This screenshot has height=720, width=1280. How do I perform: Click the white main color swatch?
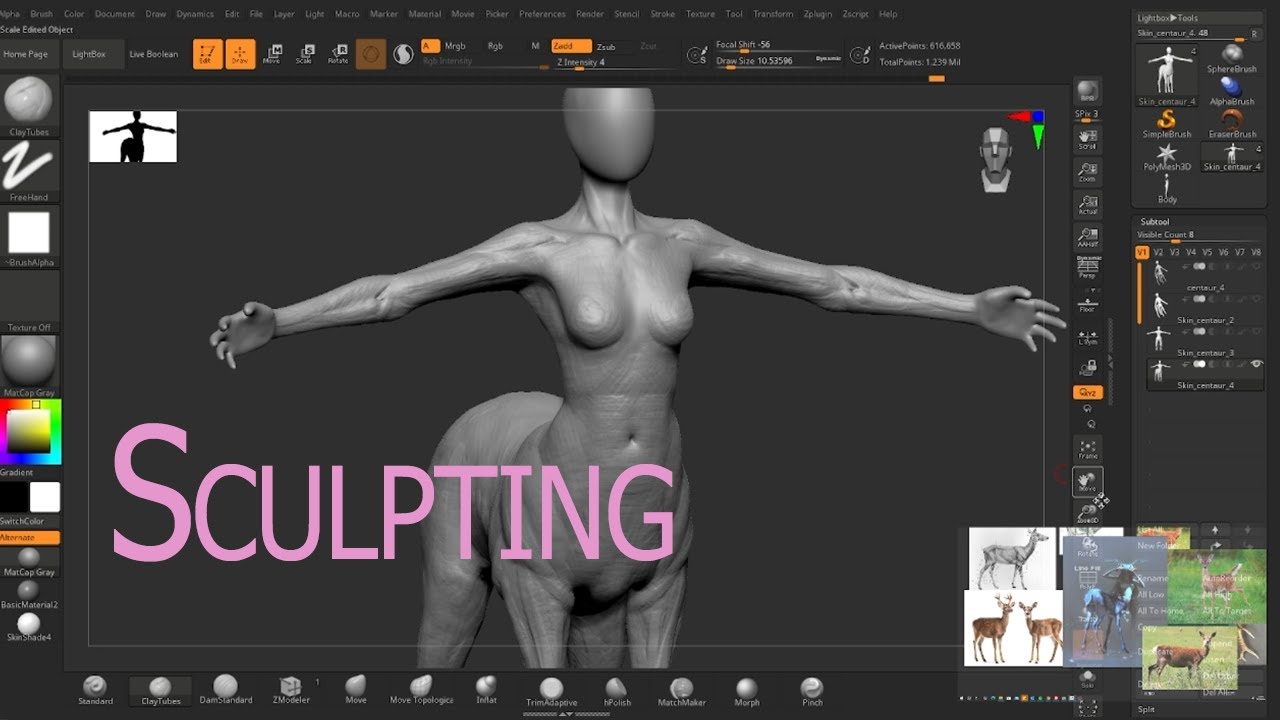coord(45,497)
